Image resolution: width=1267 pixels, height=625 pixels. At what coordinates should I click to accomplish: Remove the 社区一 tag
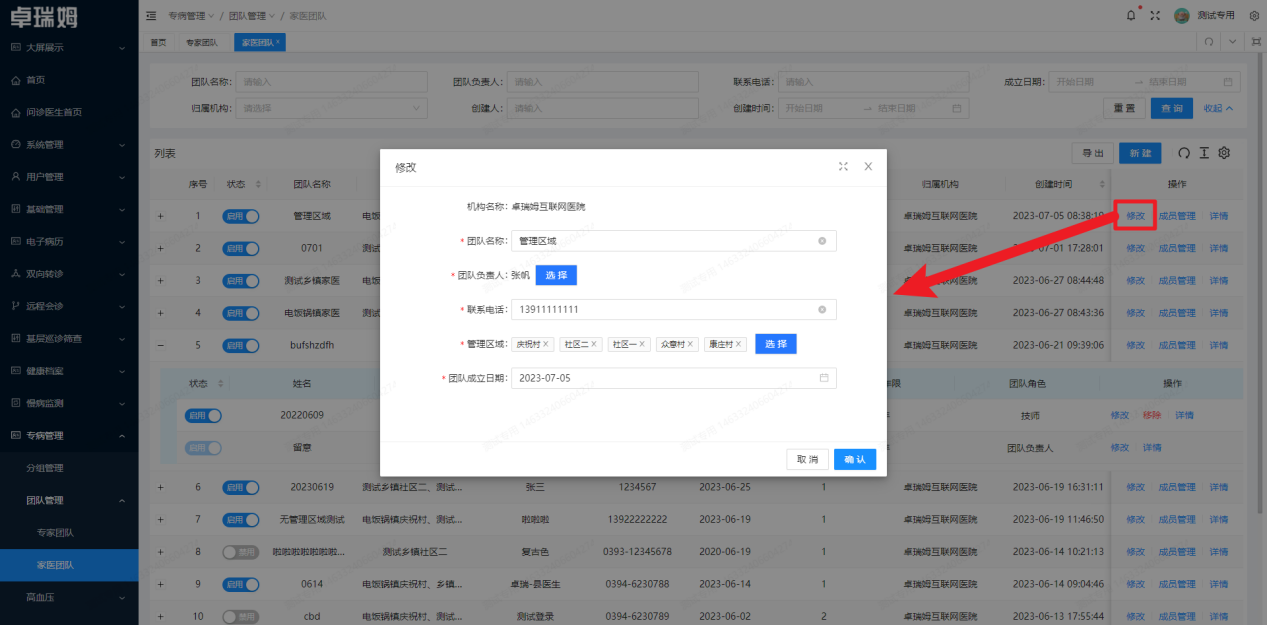(x=642, y=344)
